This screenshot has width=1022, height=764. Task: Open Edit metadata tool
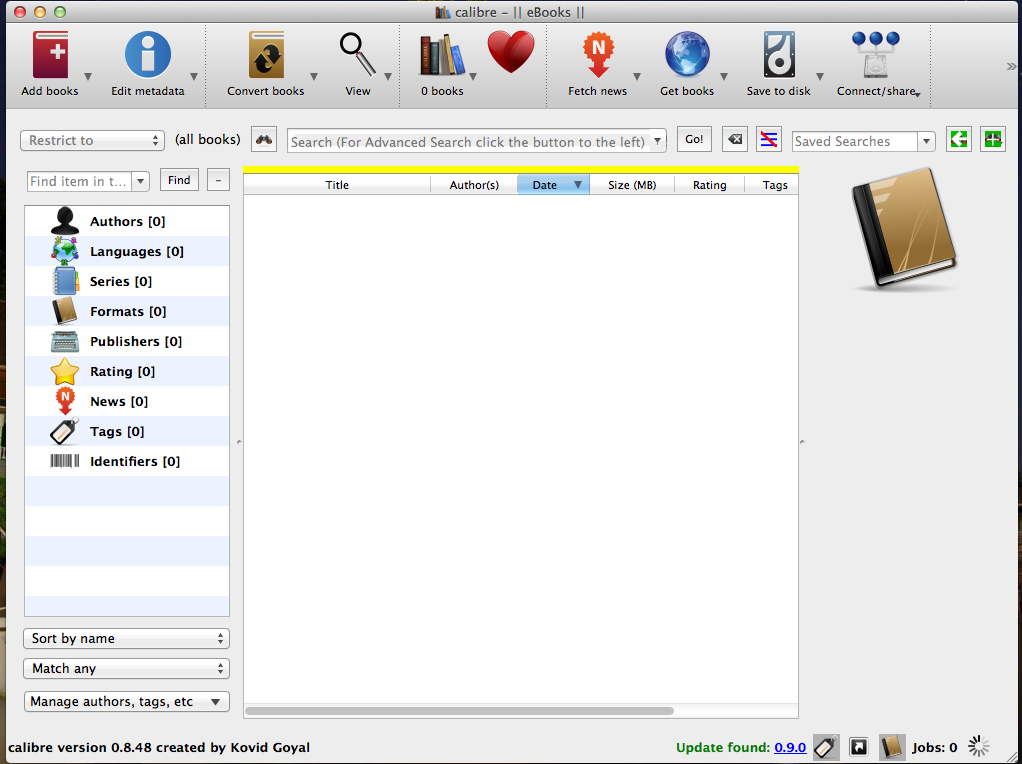[147, 56]
